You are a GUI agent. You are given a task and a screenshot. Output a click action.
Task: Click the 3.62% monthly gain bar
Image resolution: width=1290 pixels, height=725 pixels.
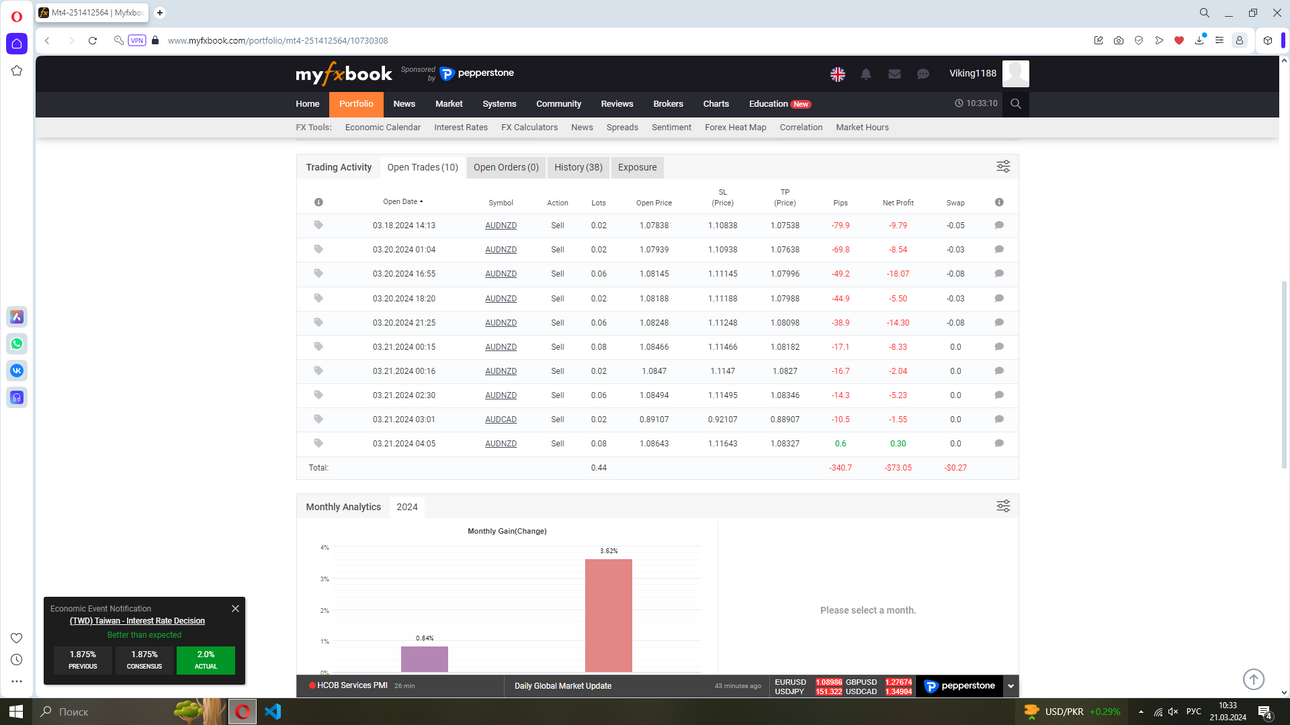608,616
